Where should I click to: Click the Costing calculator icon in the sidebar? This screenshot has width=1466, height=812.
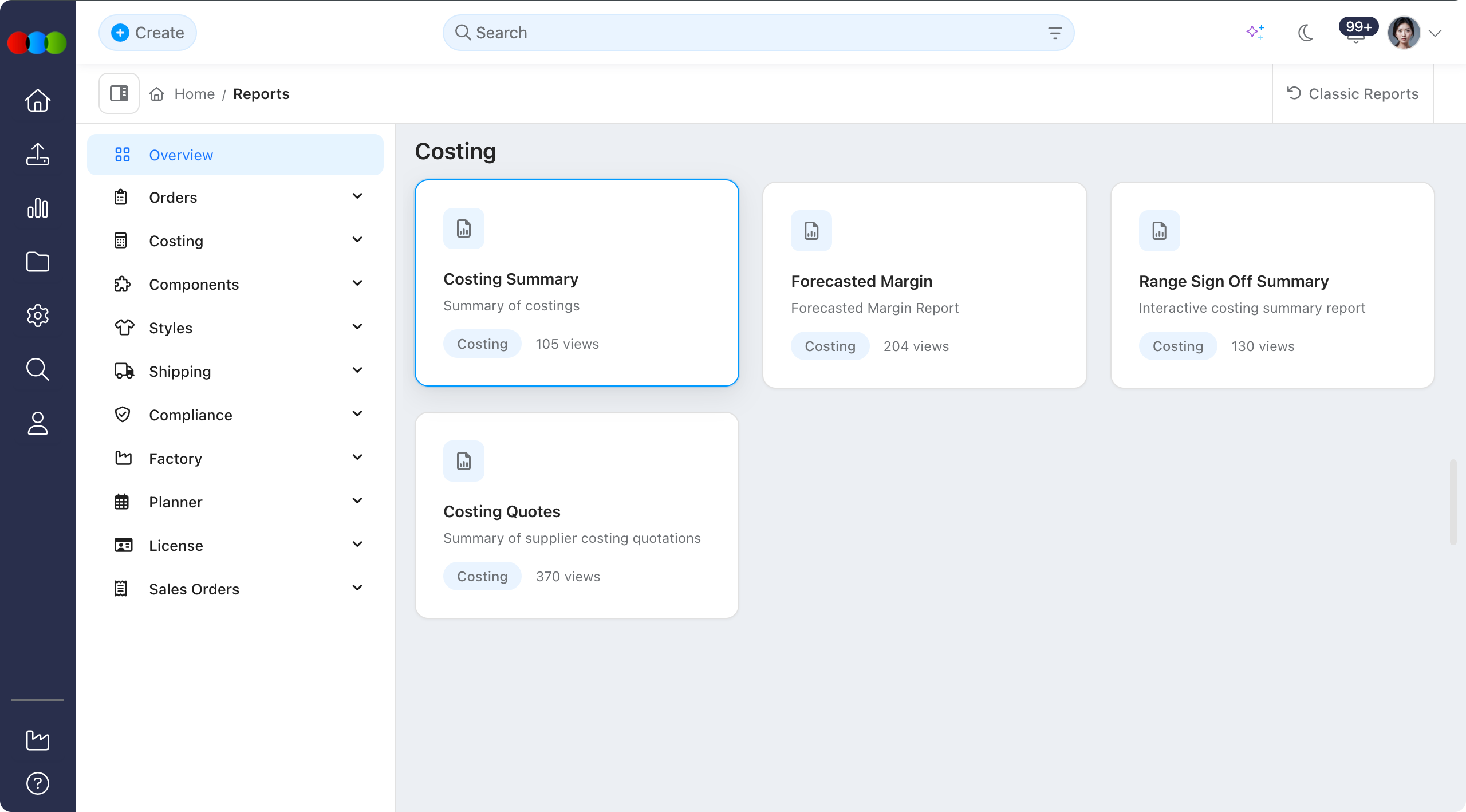(x=121, y=241)
